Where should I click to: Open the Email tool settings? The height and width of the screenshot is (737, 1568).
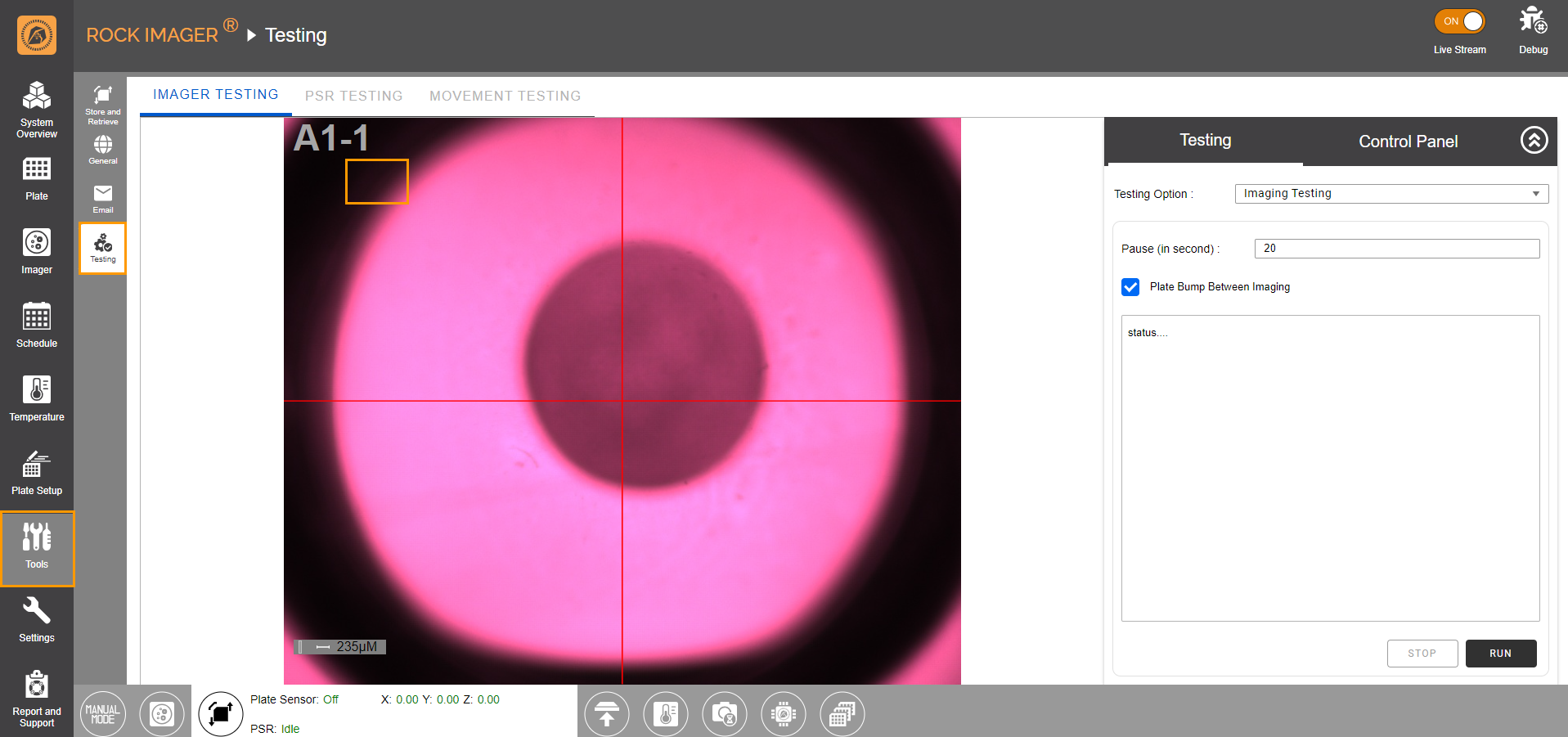[103, 198]
